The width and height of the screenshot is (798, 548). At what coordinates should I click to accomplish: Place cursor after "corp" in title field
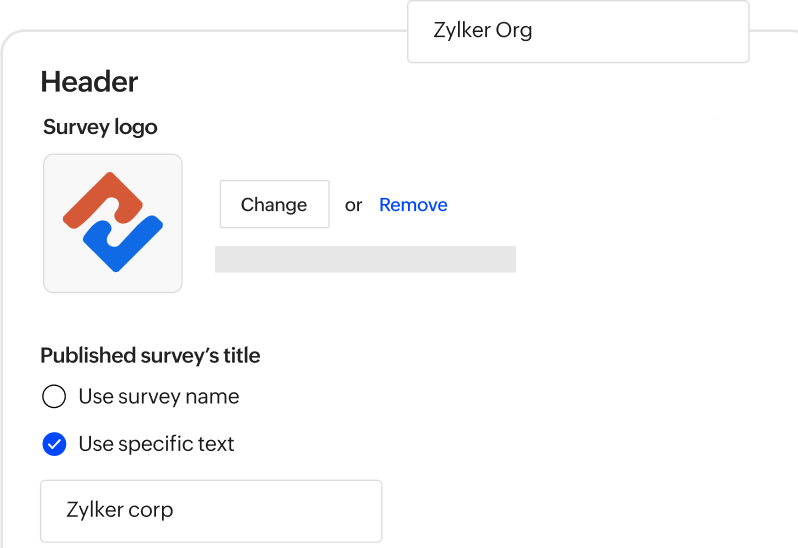click(175, 510)
